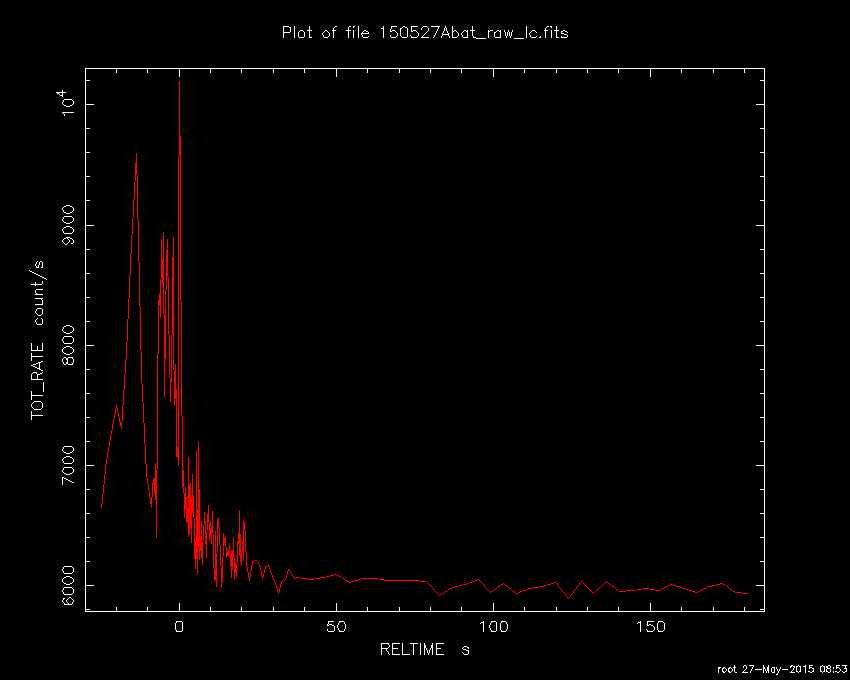Click the first large red peak near 9600

137,155
